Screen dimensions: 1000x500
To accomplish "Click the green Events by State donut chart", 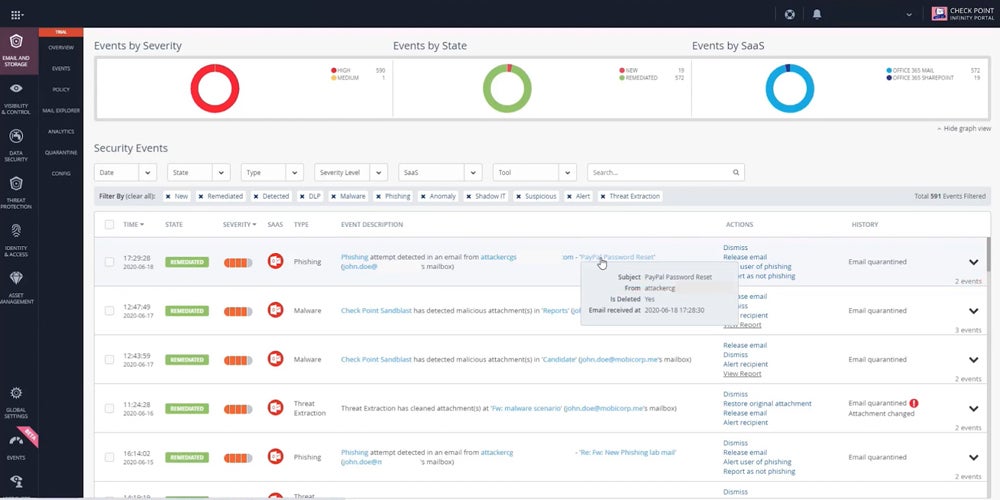I will tap(507, 88).
